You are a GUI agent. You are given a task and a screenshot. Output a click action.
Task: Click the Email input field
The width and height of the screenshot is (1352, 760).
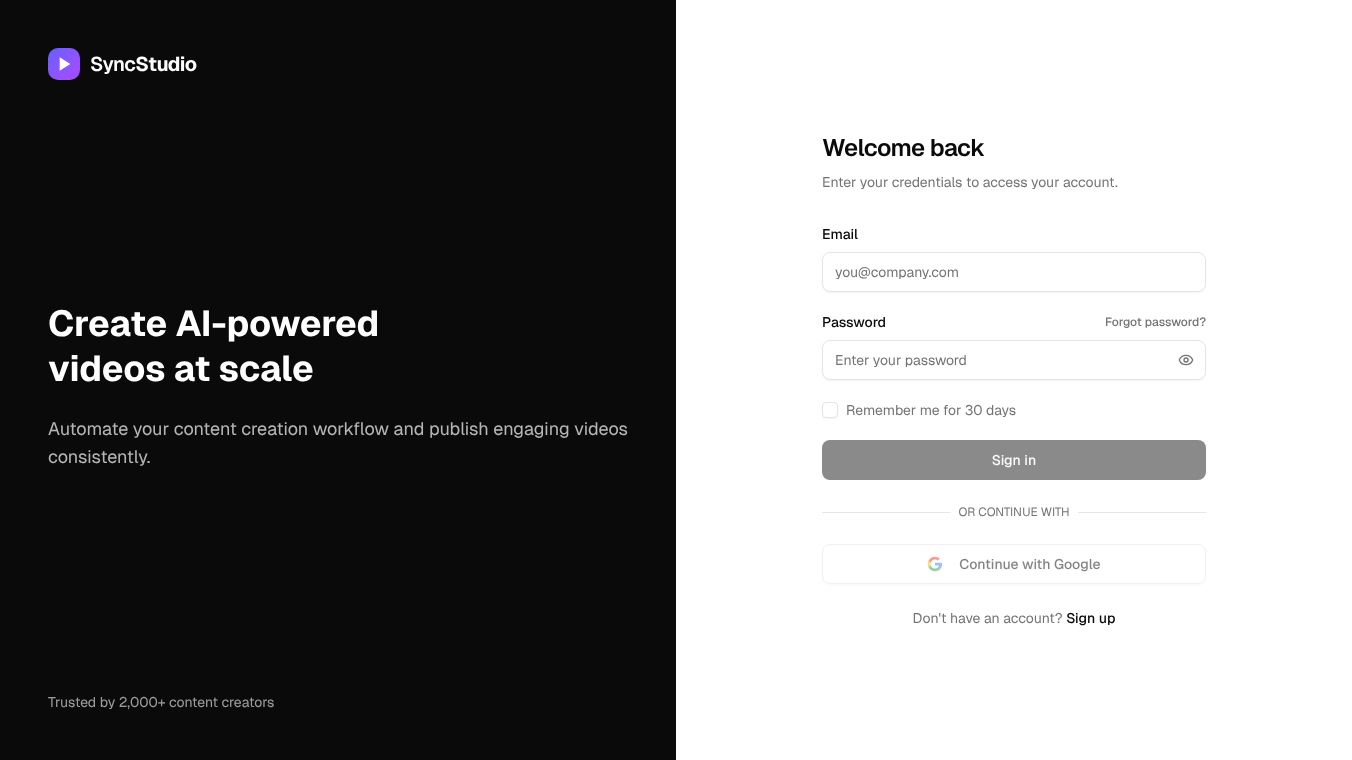[1013, 272]
